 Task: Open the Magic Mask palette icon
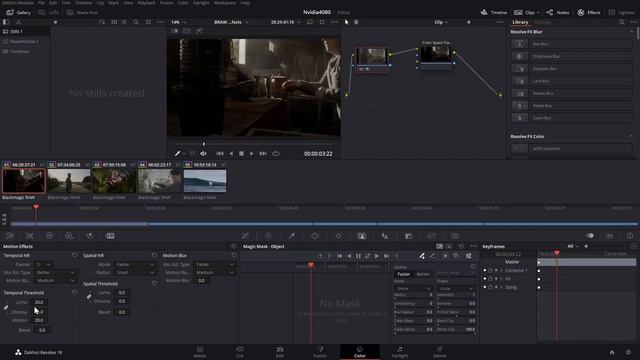[362, 236]
